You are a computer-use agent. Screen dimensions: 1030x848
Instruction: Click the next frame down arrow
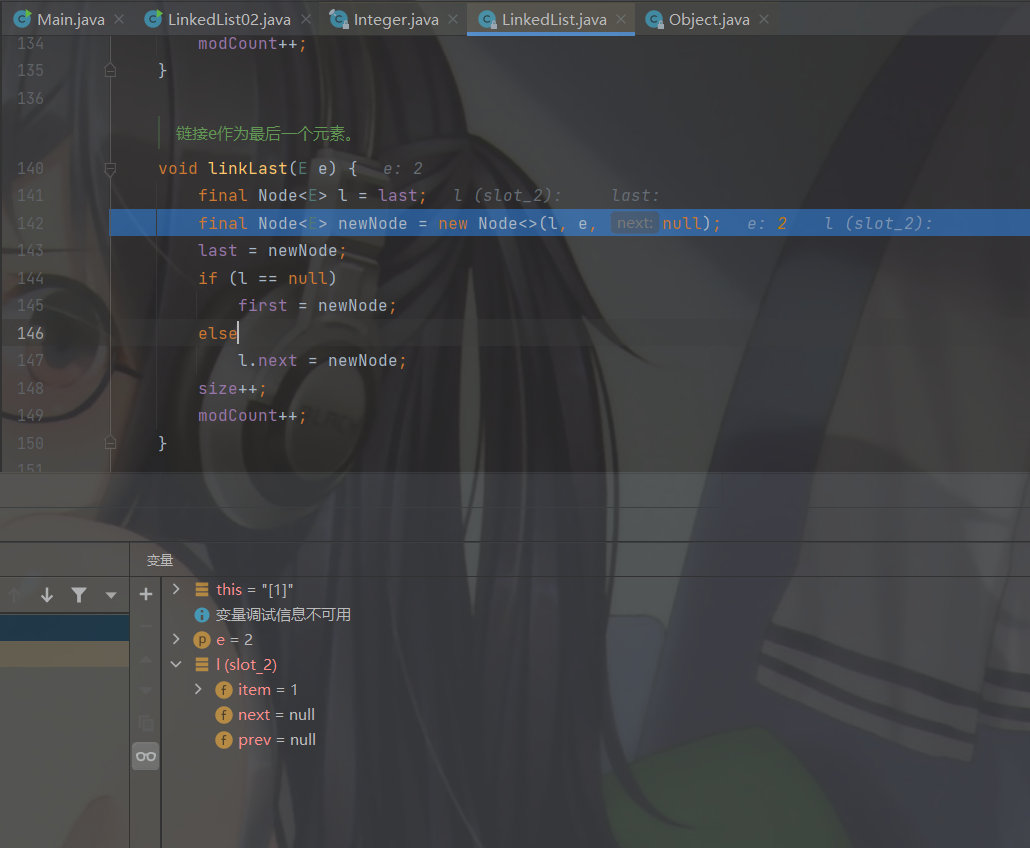pyautogui.click(x=47, y=595)
